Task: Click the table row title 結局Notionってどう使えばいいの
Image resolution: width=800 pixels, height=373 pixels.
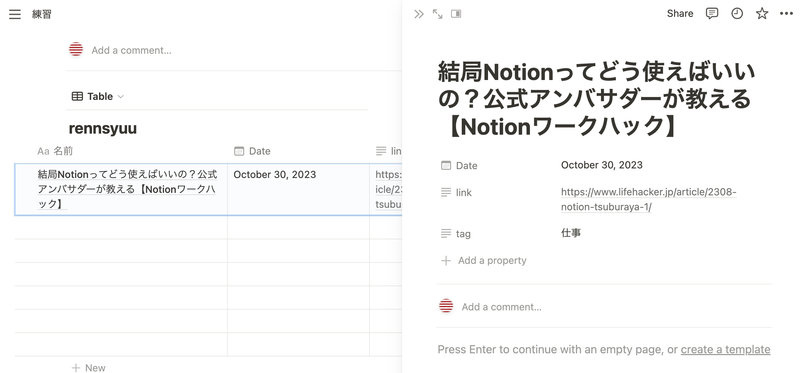Action: (x=128, y=189)
